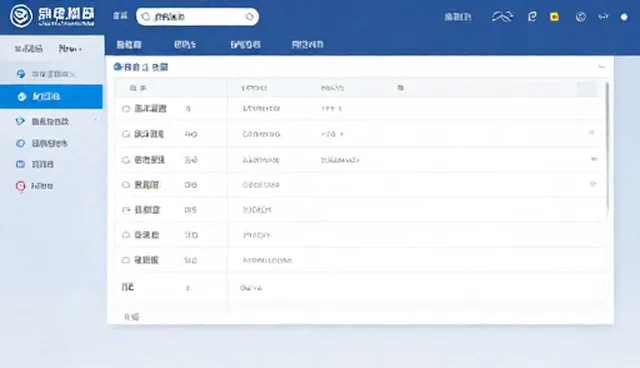The height and width of the screenshot is (368, 640).
Task: Expand the sidebar item that has a chevron
Action: click(51, 122)
